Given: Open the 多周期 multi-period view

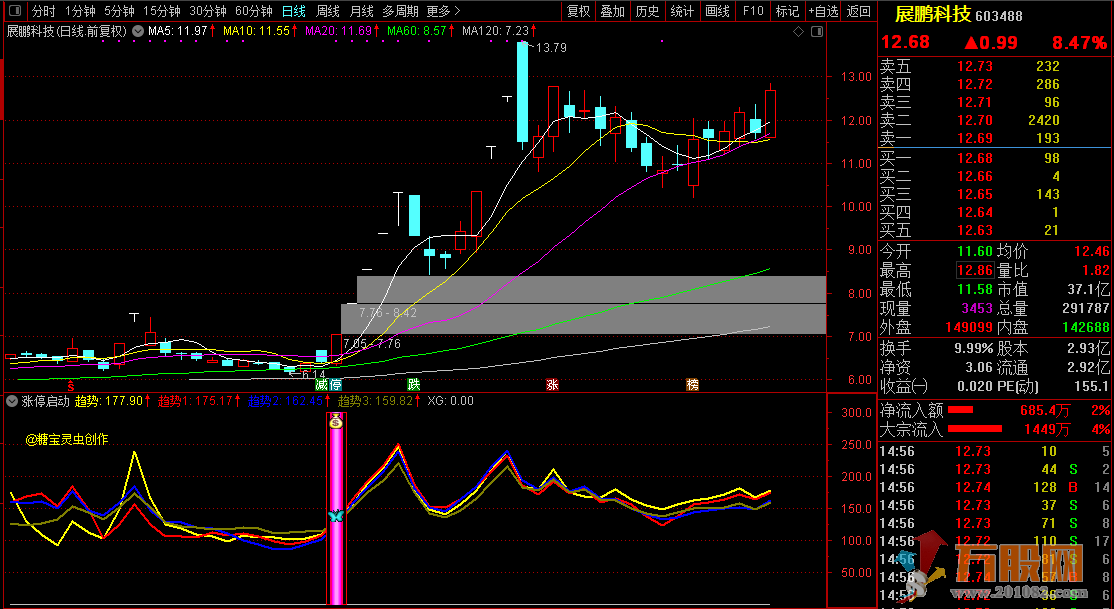Looking at the screenshot, I should [x=400, y=11].
